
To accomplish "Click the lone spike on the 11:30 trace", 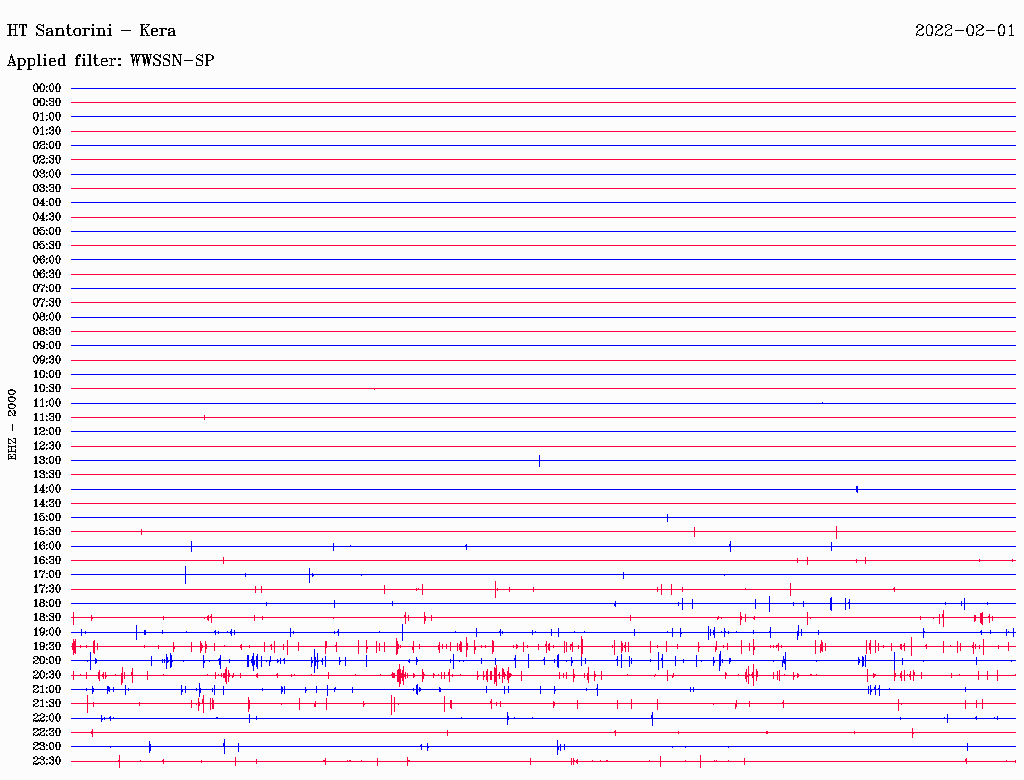I will click(204, 417).
